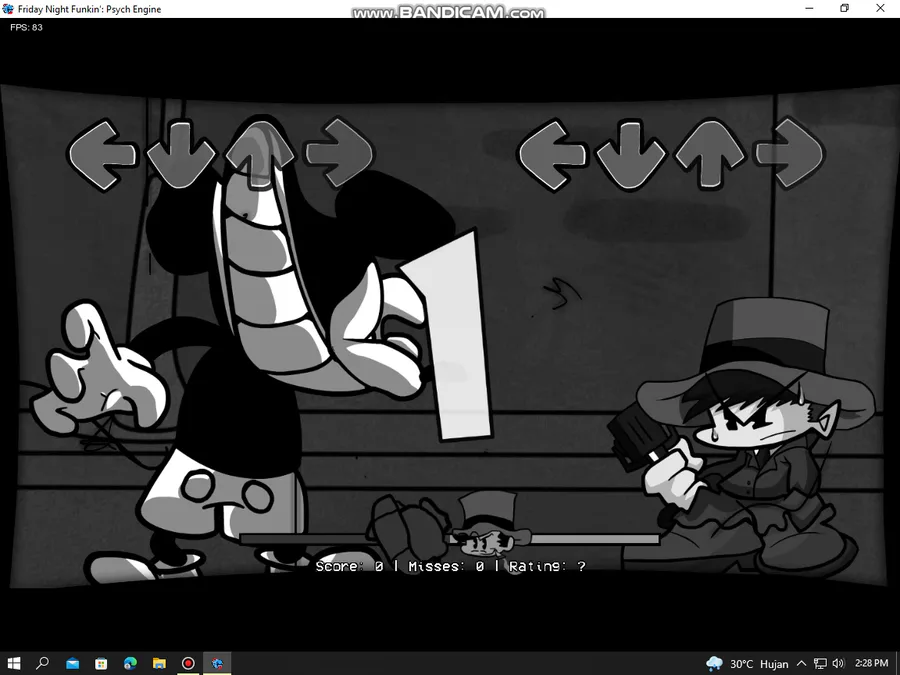900x675 pixels.
Task: Click the Score text readout
Action: point(350,567)
